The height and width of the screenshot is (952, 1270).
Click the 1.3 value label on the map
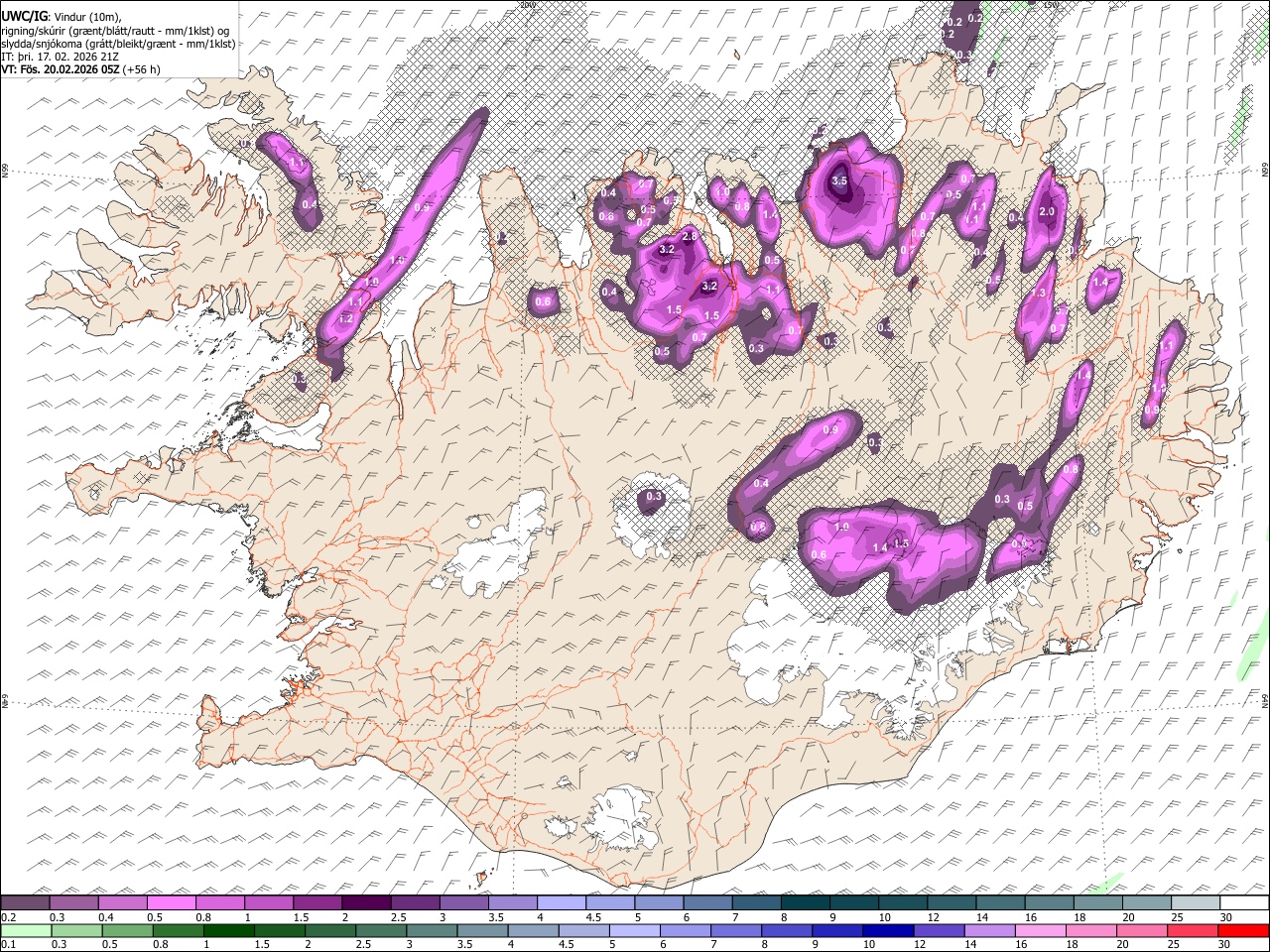click(1039, 293)
